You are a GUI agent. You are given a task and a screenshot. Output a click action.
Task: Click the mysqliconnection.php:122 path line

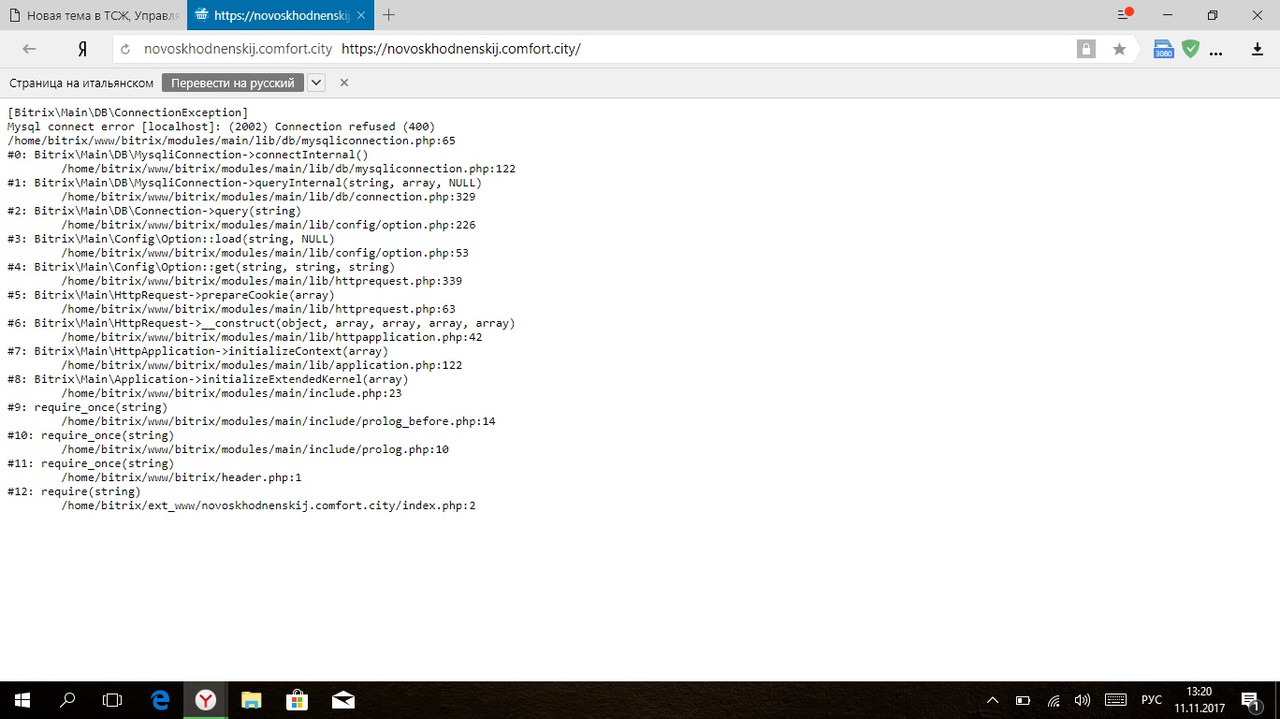click(x=288, y=169)
